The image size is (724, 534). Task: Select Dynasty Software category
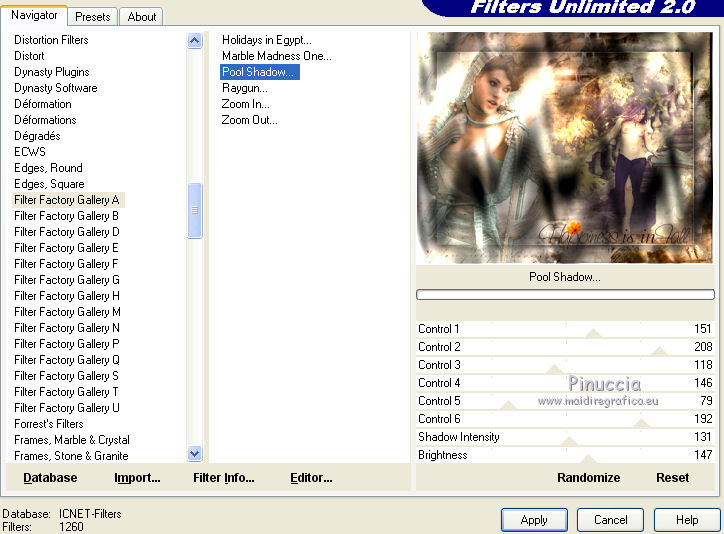[x=56, y=88]
